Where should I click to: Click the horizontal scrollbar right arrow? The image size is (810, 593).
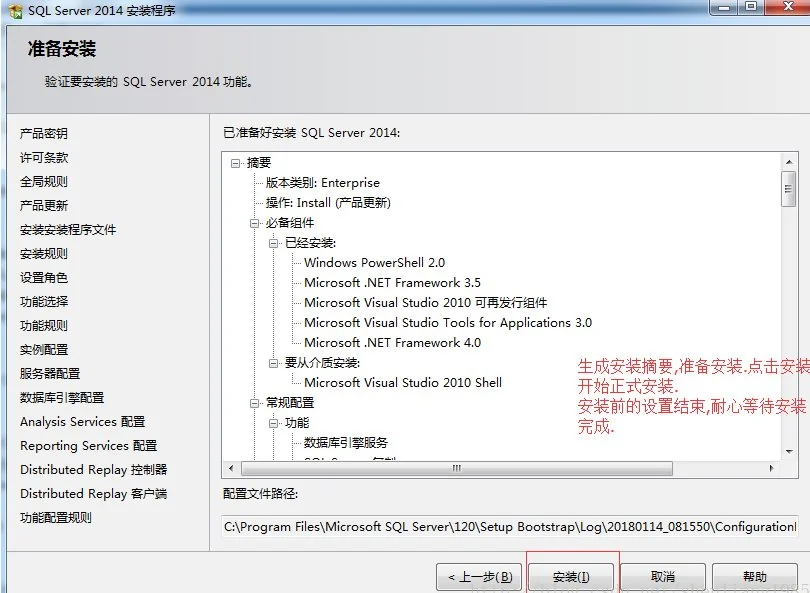tap(770, 468)
